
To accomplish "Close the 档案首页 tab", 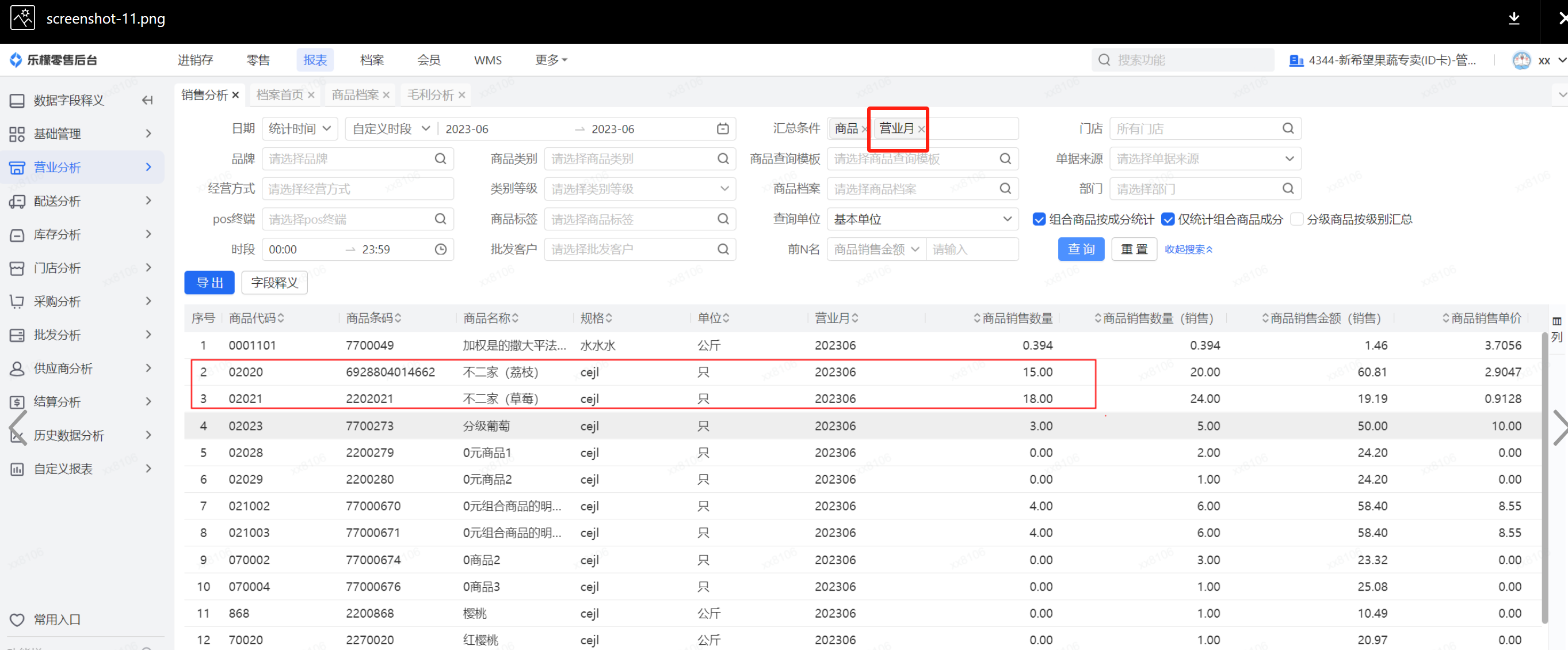I will click(311, 95).
